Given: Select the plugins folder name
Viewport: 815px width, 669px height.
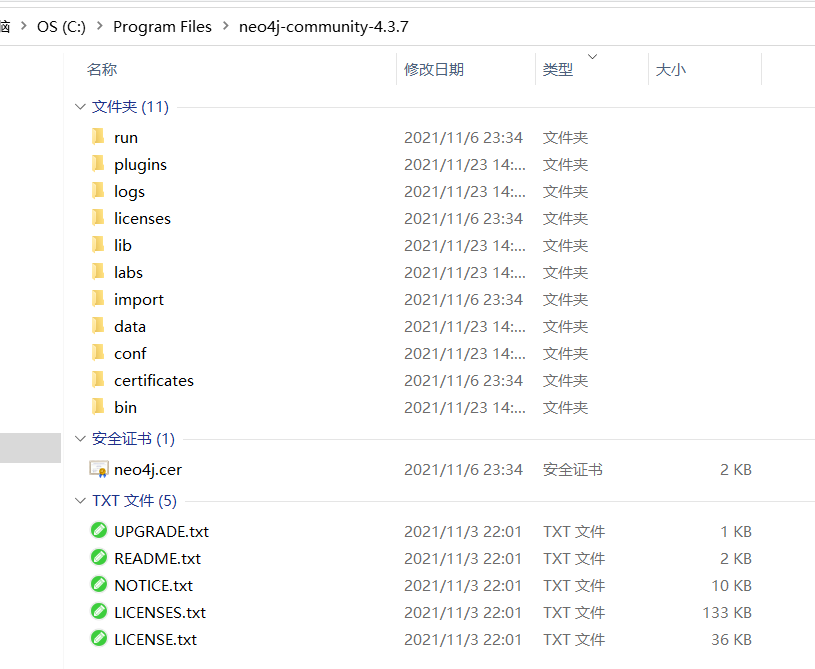Looking at the screenshot, I should coord(140,165).
